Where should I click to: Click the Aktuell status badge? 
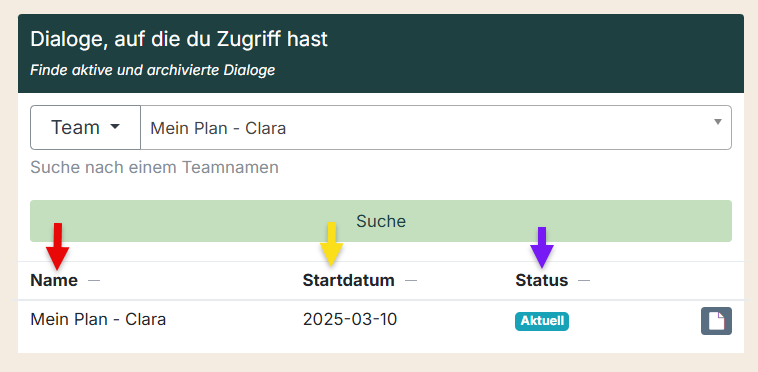[x=542, y=321]
